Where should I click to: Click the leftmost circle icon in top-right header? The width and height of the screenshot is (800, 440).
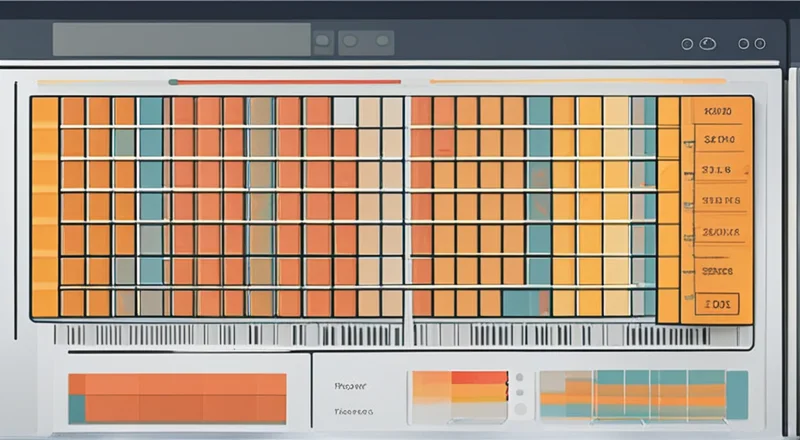point(687,43)
